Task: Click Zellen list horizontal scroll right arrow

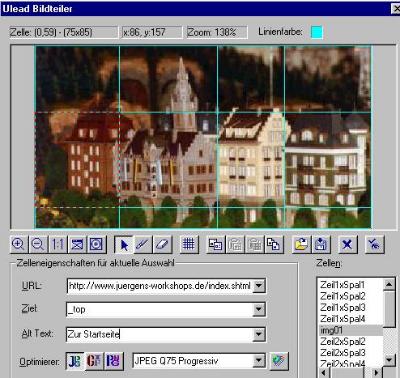Action: [x=377, y=372]
